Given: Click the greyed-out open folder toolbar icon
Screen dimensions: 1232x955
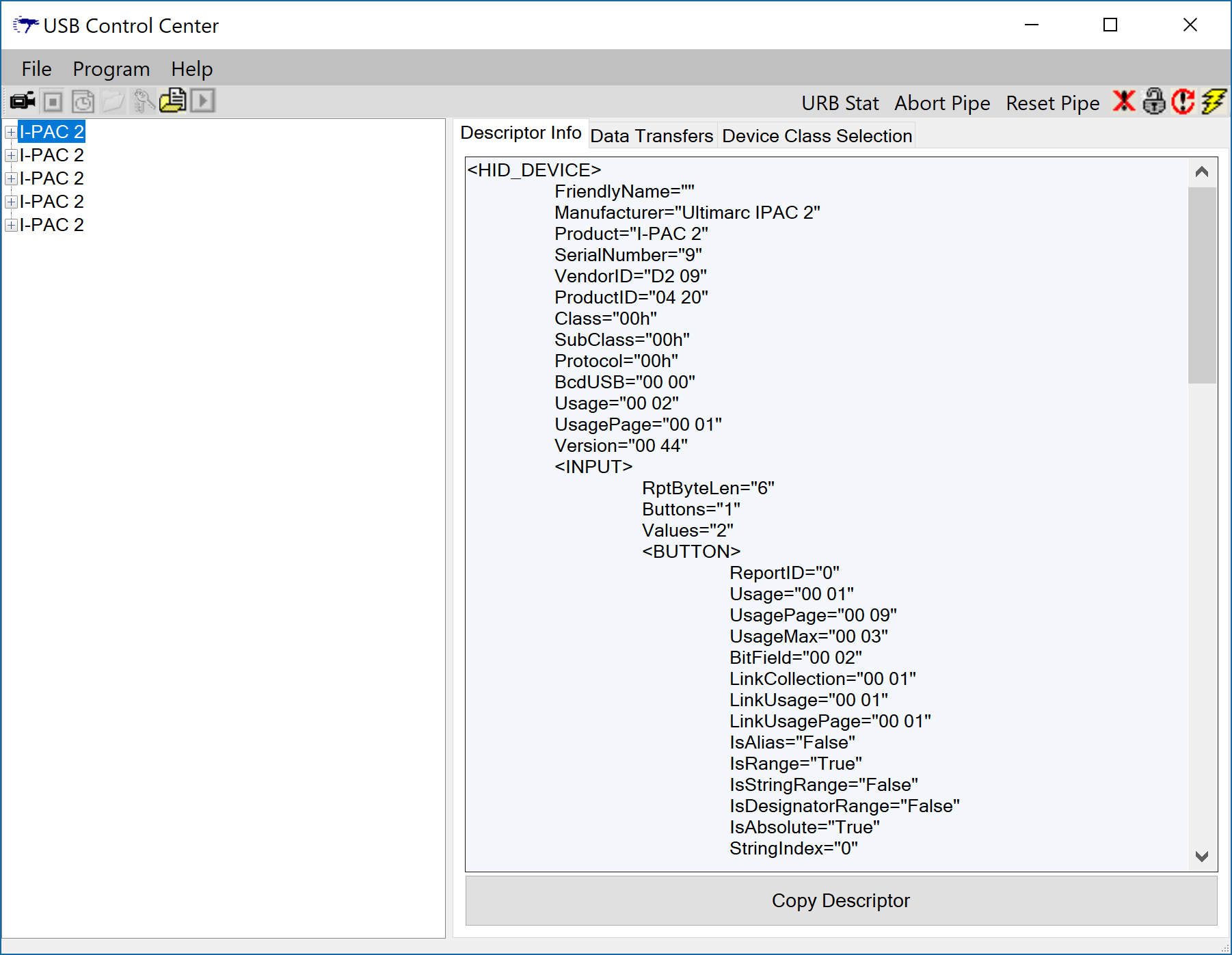Looking at the screenshot, I should pos(113,102).
